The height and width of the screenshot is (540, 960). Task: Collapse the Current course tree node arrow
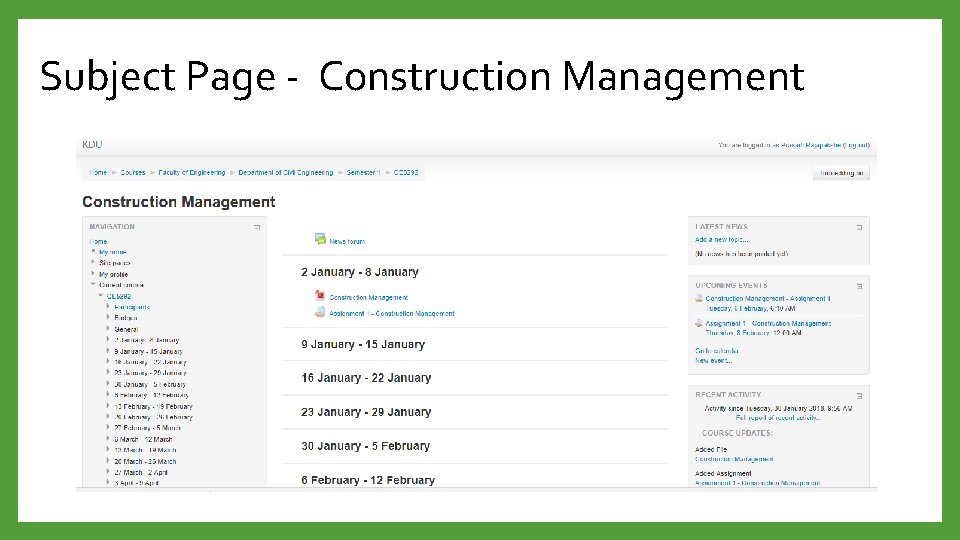(x=93, y=285)
